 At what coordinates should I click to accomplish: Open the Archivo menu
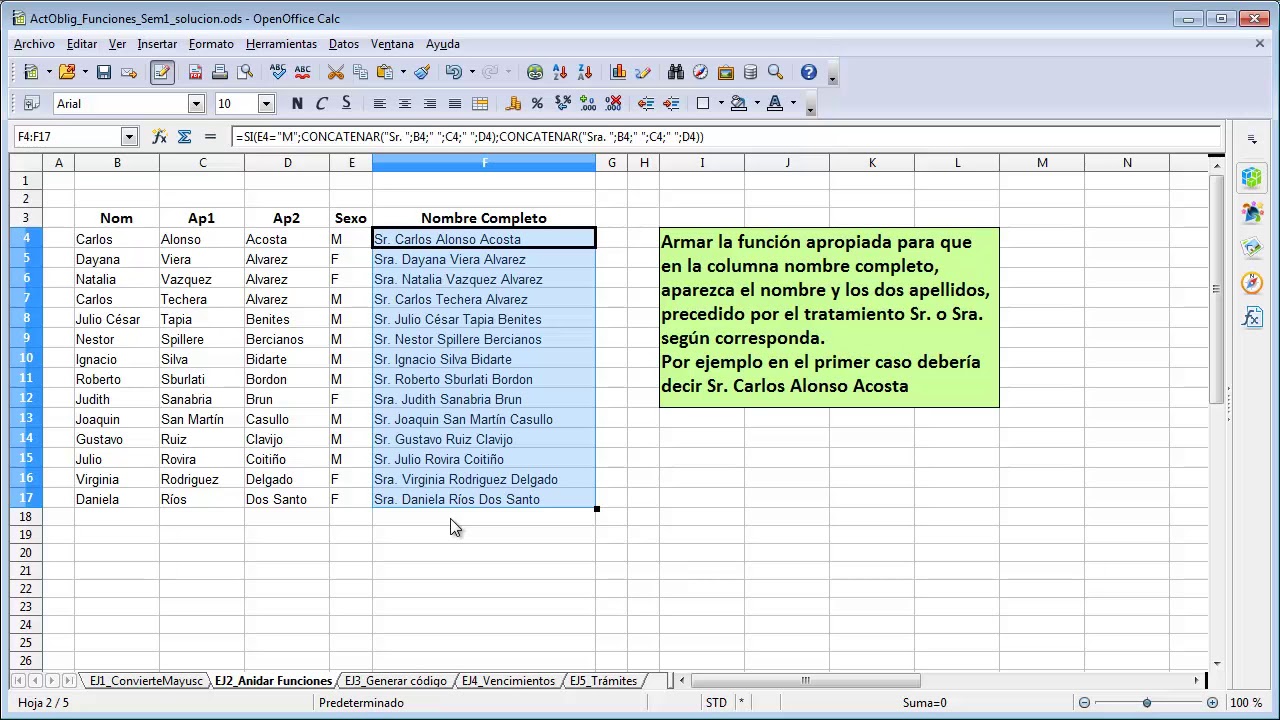point(34,44)
